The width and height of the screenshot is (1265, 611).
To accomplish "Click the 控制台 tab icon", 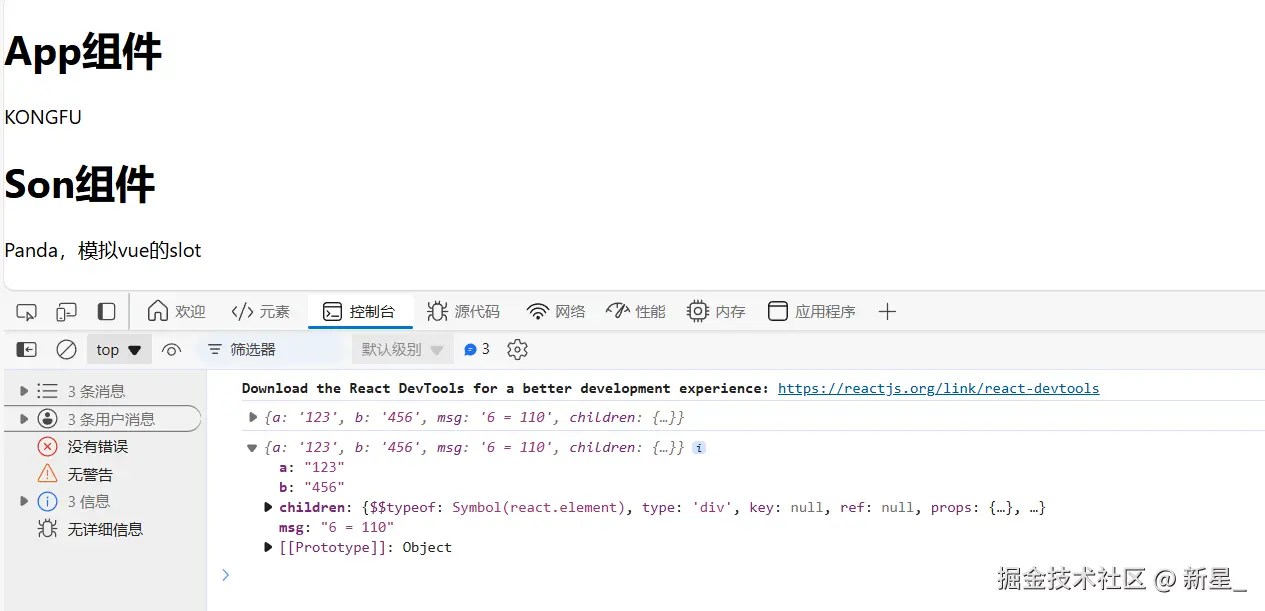I will (333, 312).
